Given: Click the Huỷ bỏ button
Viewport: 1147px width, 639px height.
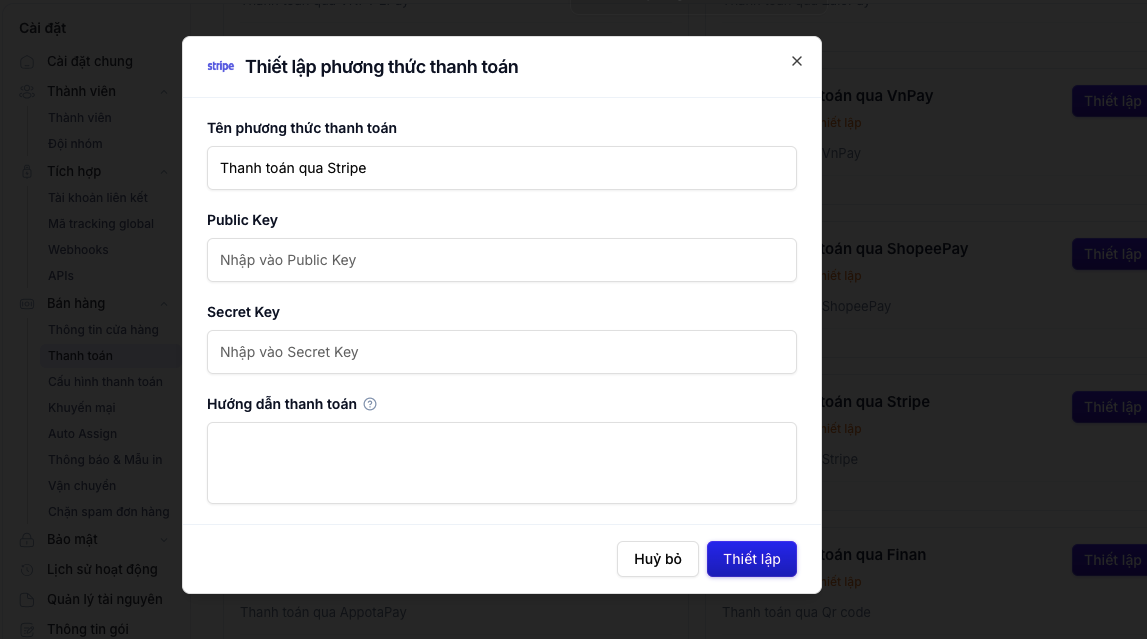Looking at the screenshot, I should (x=658, y=559).
